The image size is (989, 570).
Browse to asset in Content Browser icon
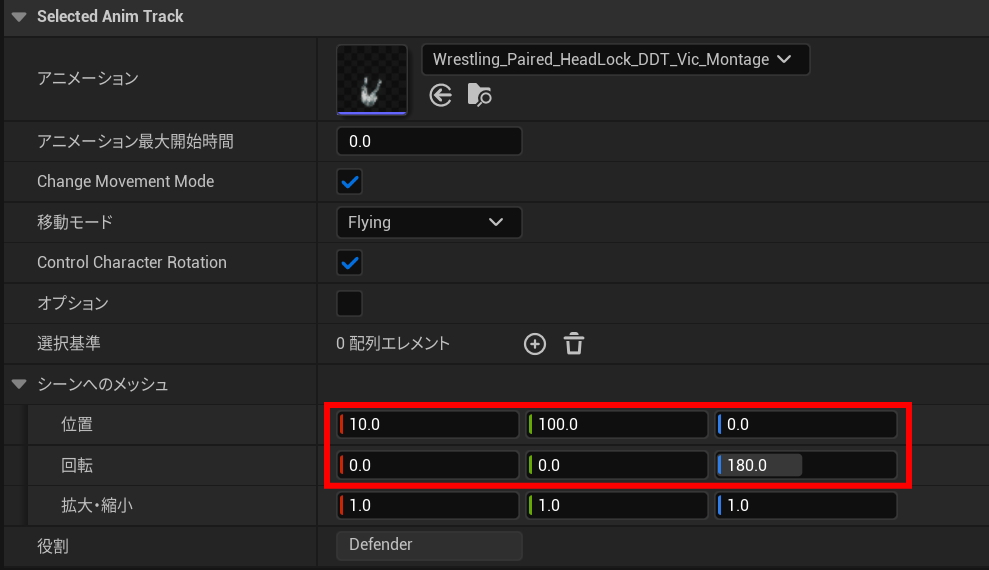click(480, 95)
